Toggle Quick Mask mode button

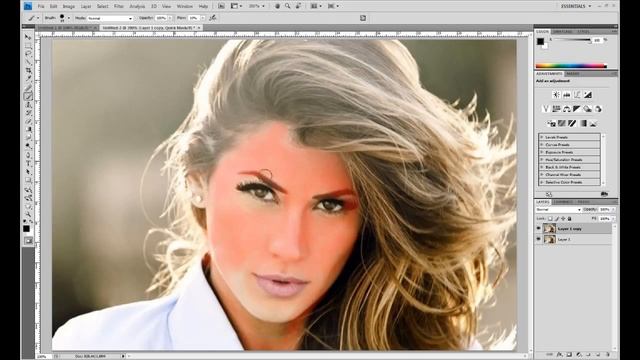[28, 241]
